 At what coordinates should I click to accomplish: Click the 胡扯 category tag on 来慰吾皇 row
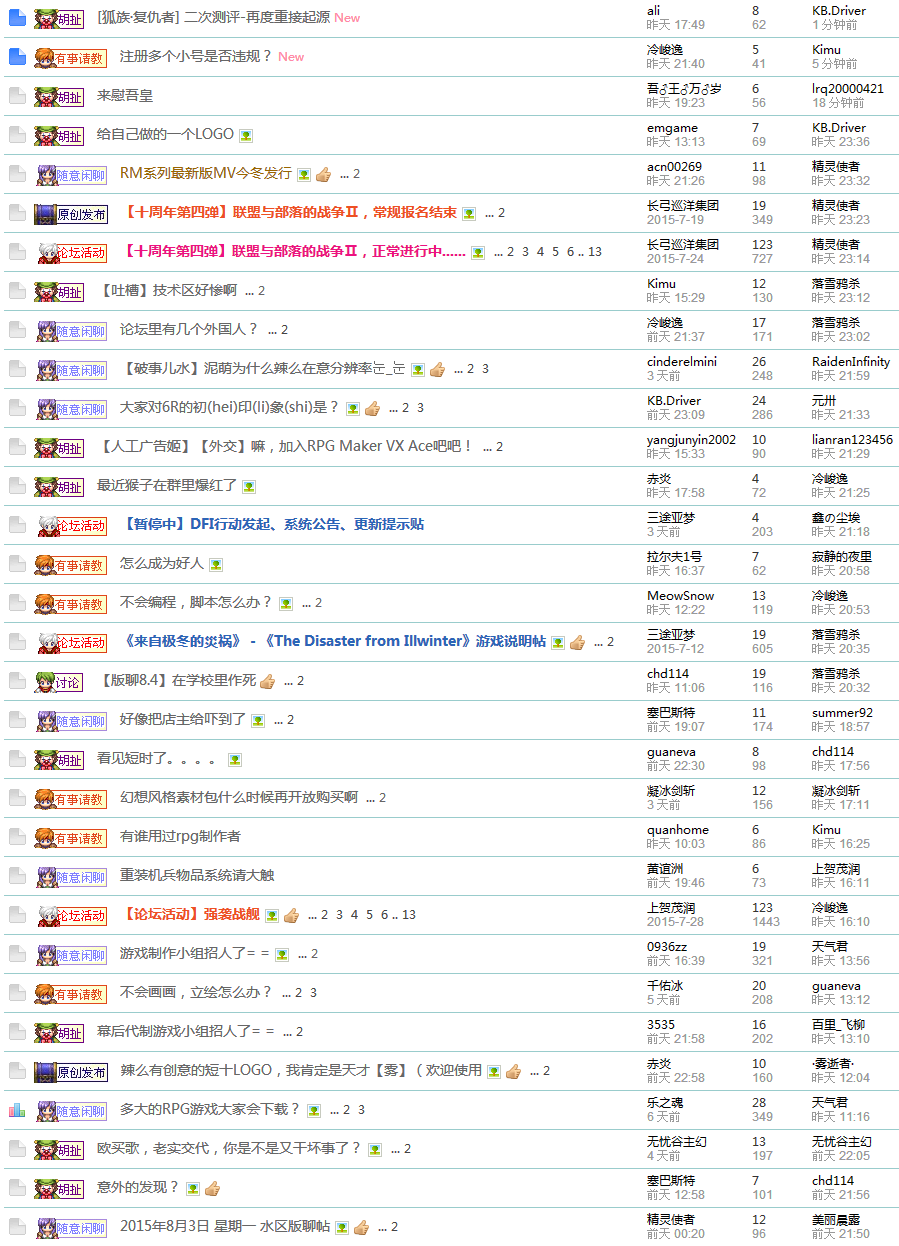[59, 97]
